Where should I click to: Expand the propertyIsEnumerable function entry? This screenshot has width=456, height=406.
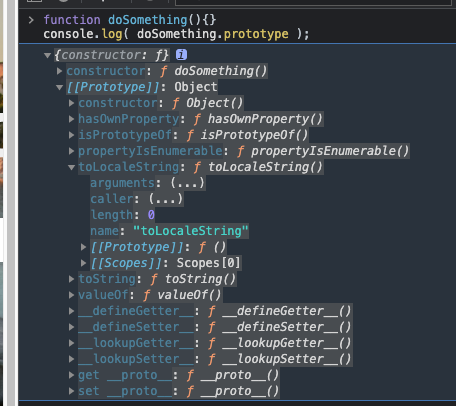coord(71,151)
